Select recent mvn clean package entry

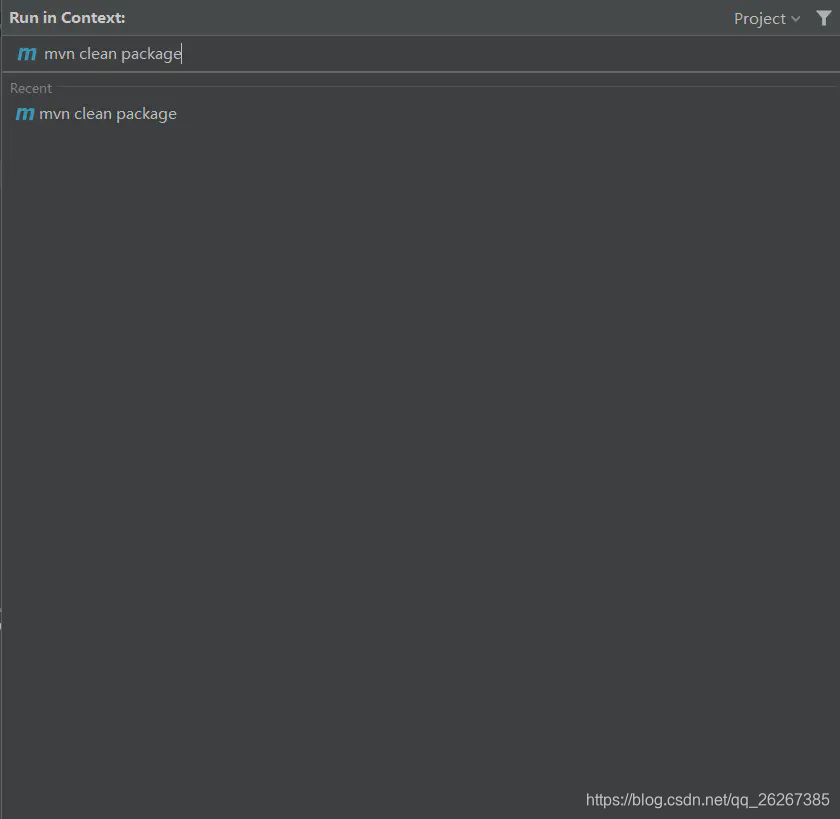pos(420,114)
